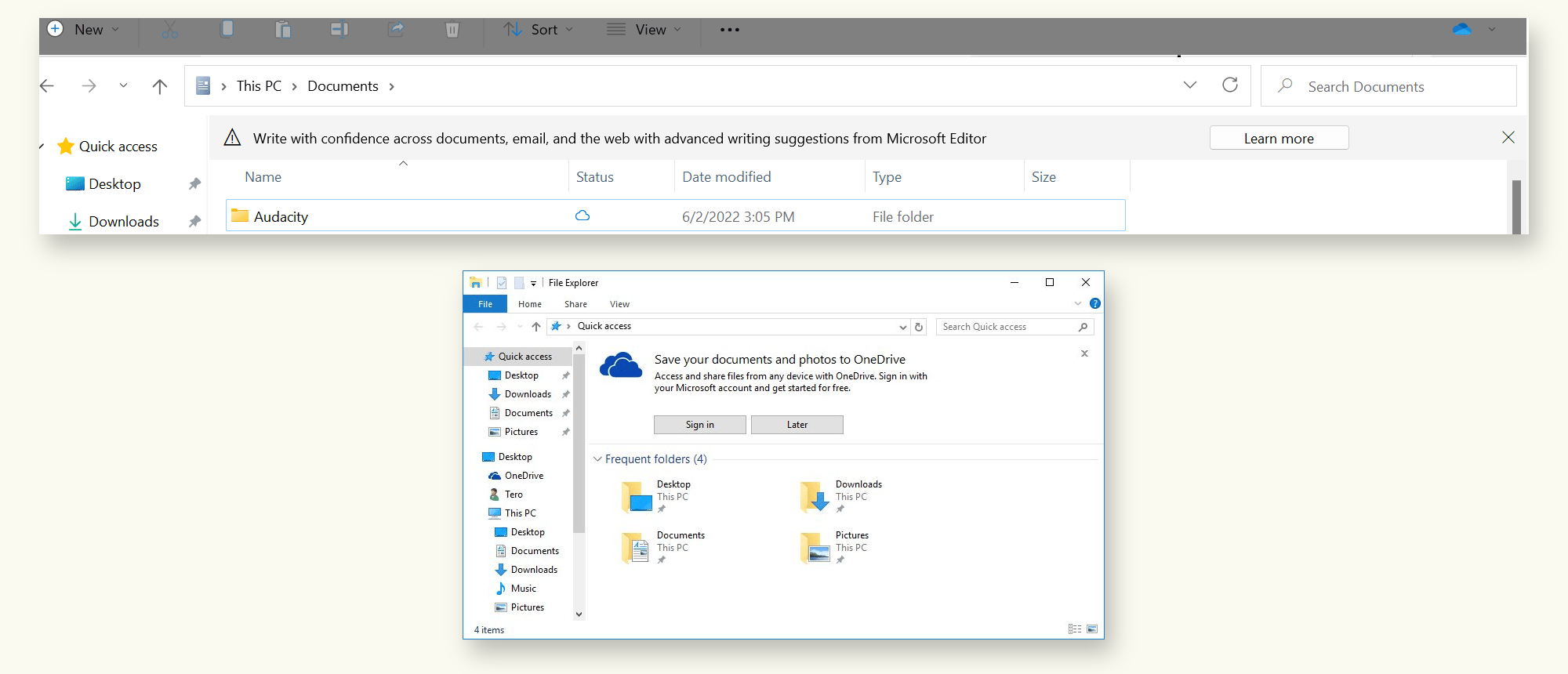
Task: Open the New dropdown in the Documents window
Action: click(x=84, y=29)
